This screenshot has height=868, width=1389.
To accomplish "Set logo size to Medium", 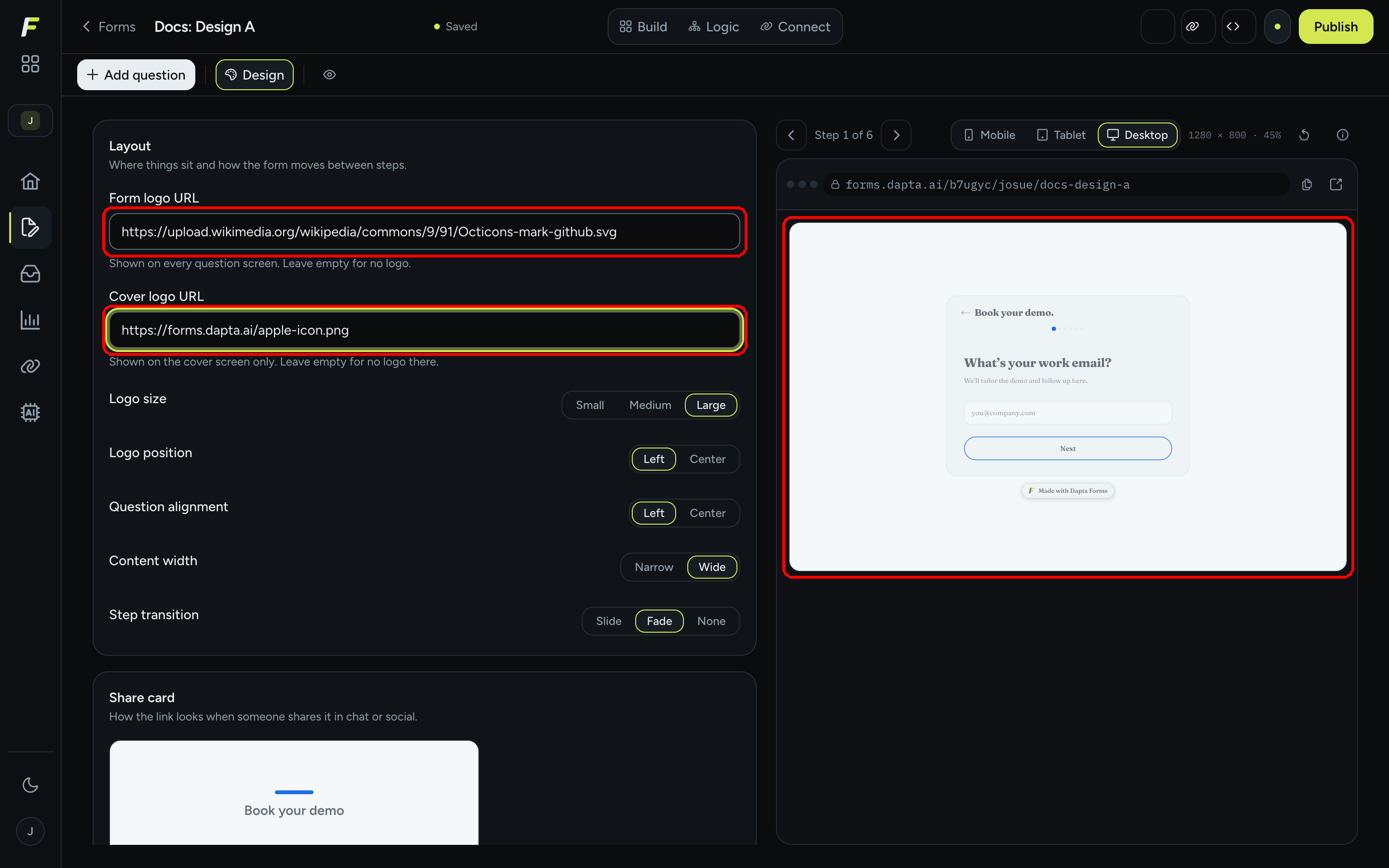I will point(650,405).
